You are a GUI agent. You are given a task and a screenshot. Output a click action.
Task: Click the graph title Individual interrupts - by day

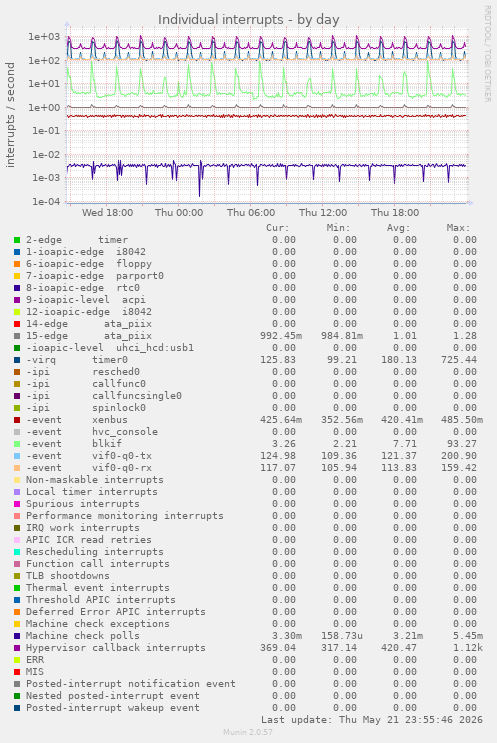[x=248, y=20]
